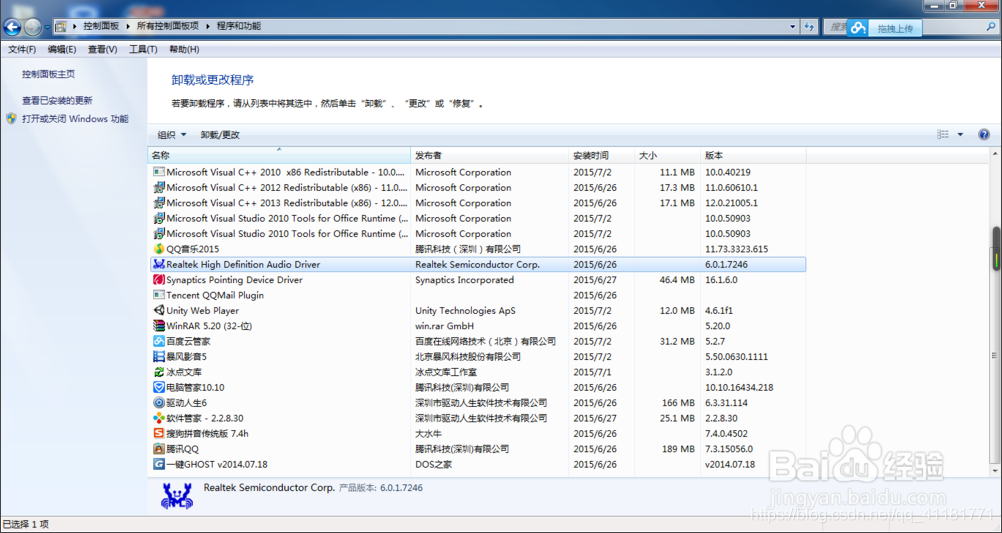Click the 拖拽上传 button
The image size is (1002, 533).
coord(884,27)
